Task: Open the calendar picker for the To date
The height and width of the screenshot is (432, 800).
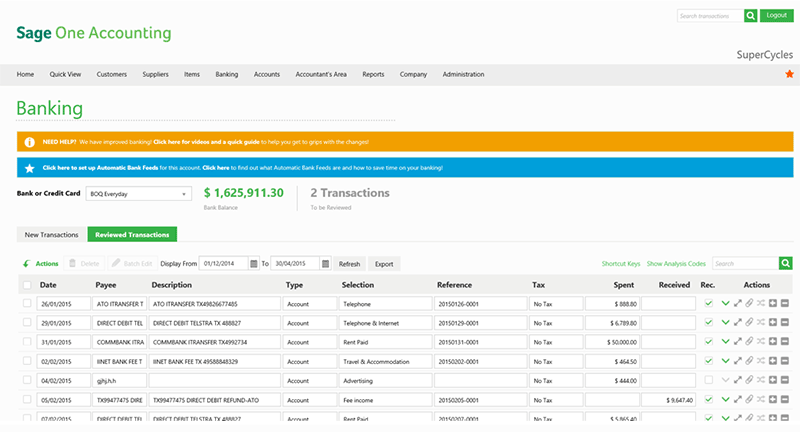Action: point(326,264)
